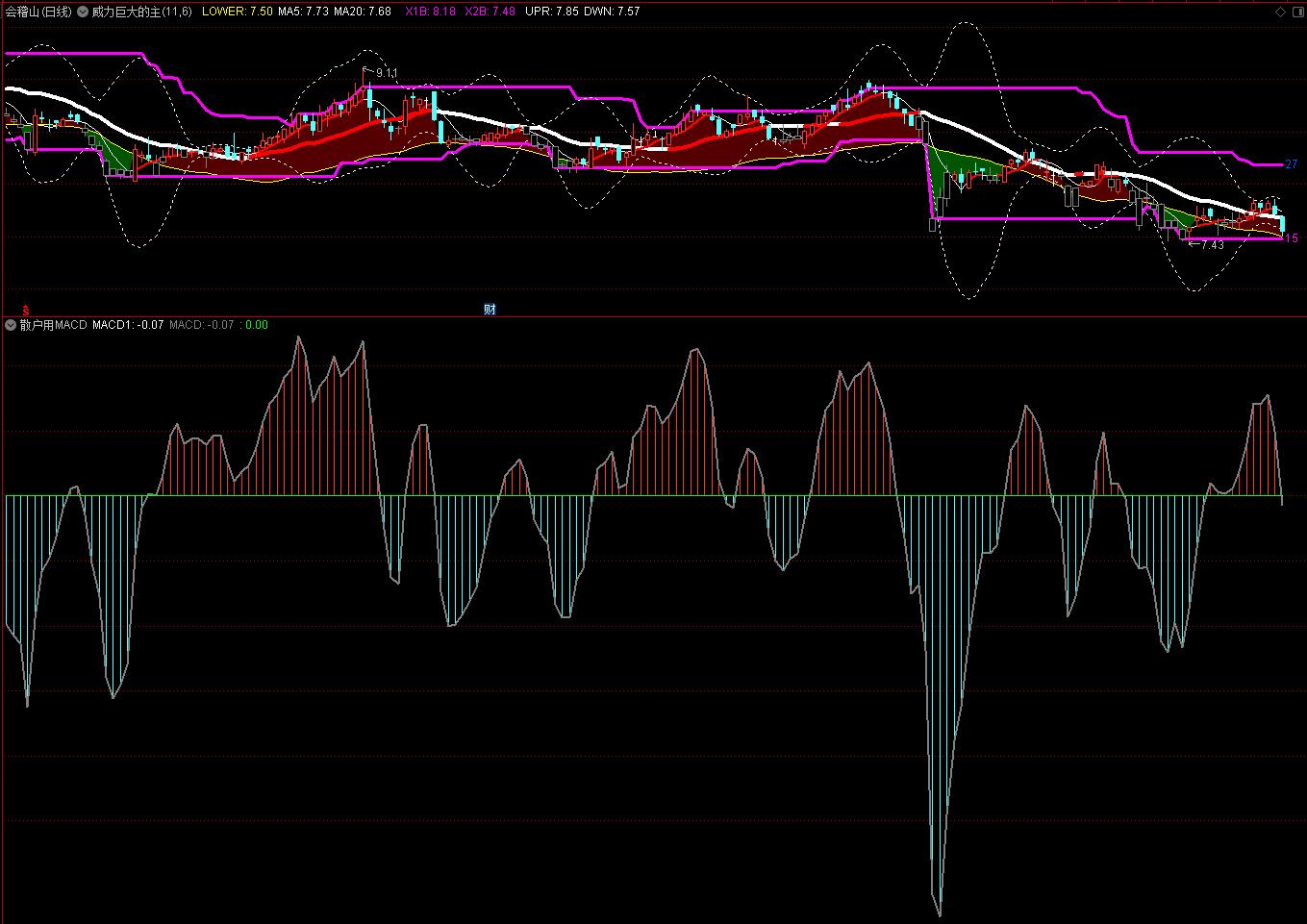
Task: Open the blue 财 financial marker
Action: click(490, 310)
